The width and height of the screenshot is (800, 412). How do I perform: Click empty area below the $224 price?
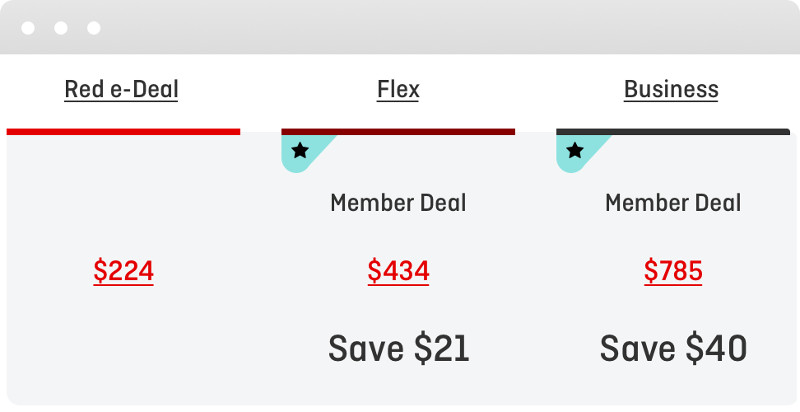pos(123,347)
